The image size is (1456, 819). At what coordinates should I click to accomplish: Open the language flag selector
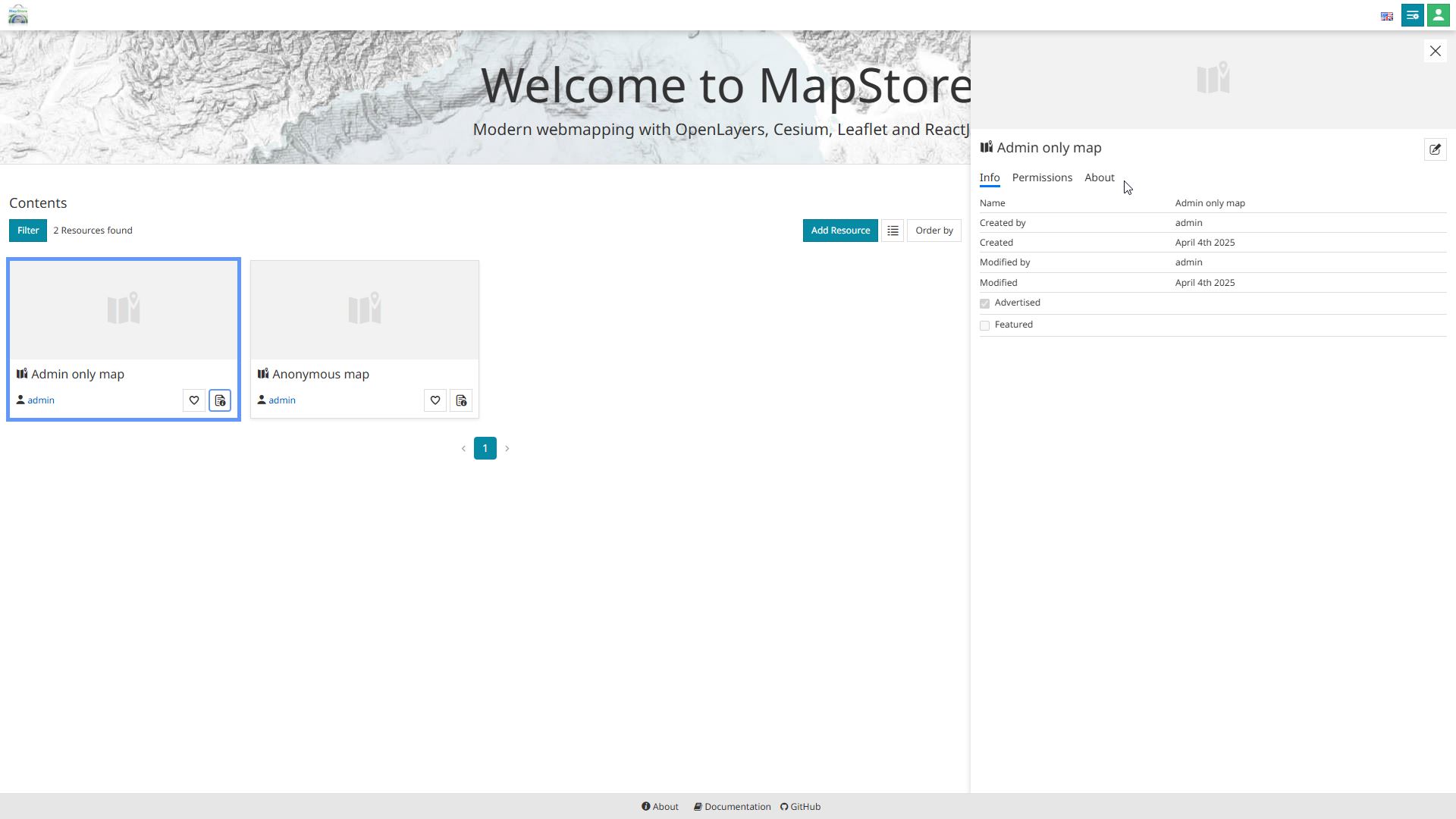1387,16
